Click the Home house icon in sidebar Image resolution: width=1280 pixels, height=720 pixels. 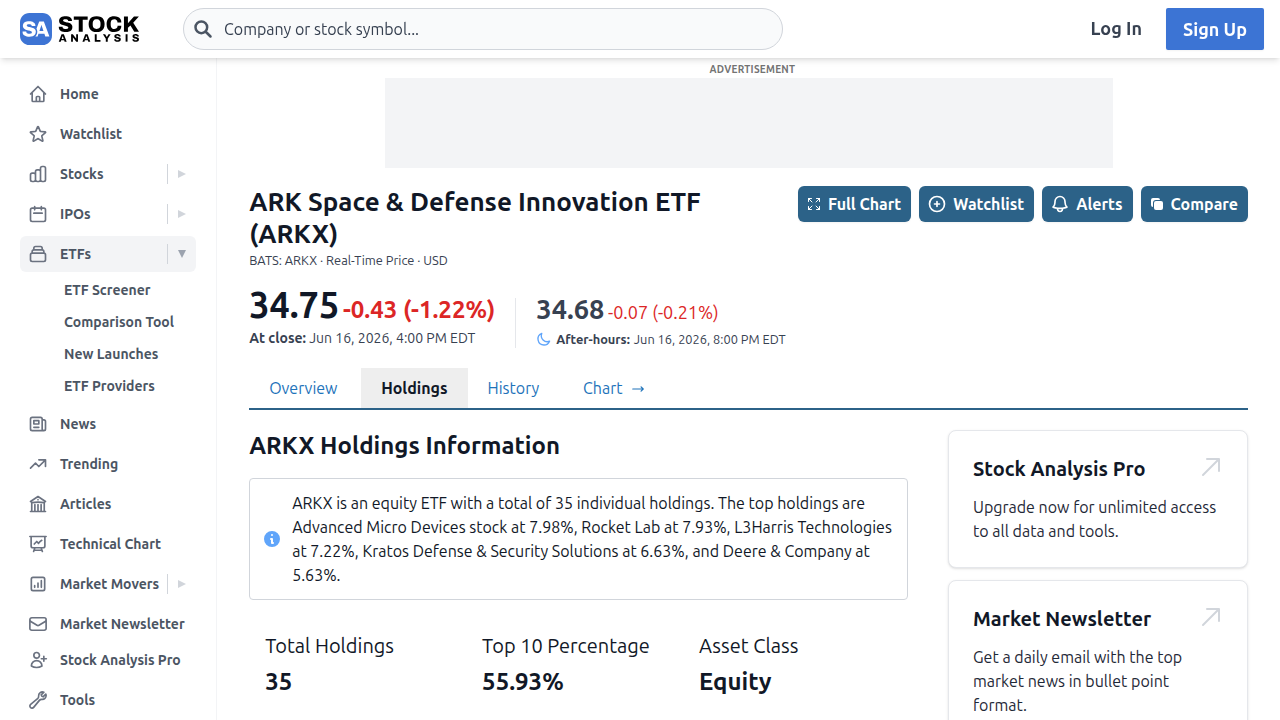38,94
